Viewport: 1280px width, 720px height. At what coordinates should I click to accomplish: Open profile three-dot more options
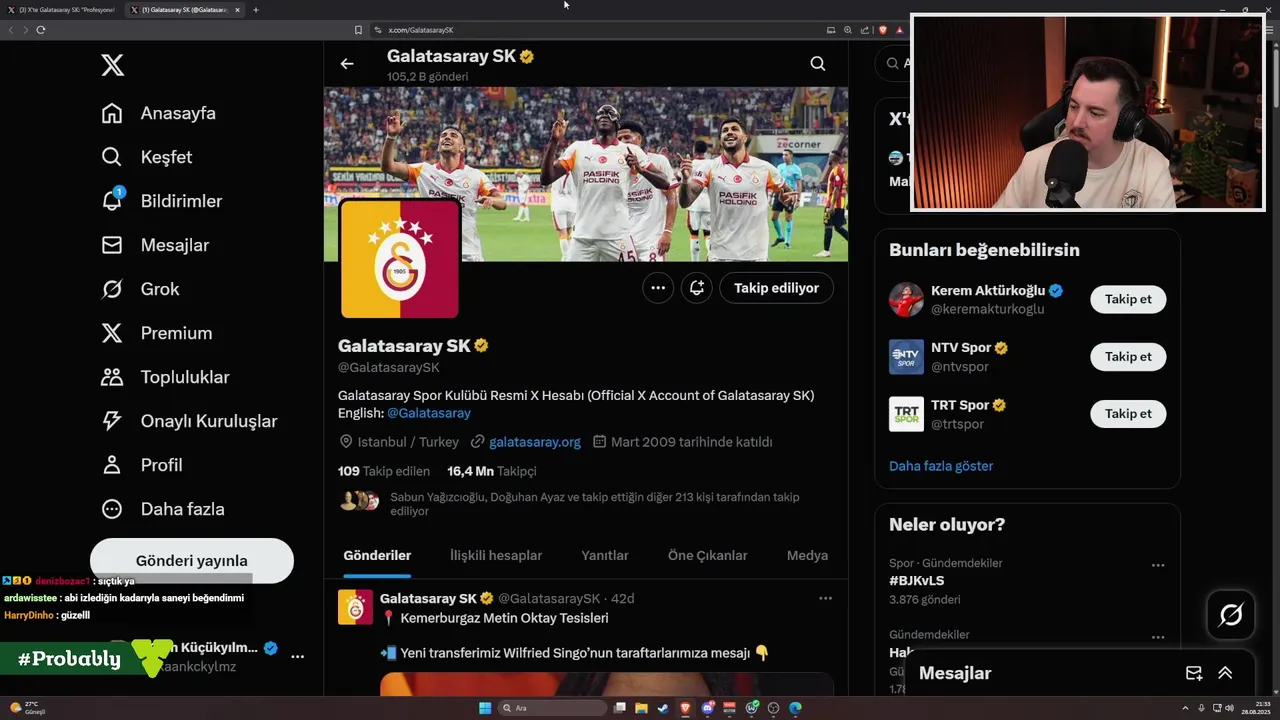(658, 288)
